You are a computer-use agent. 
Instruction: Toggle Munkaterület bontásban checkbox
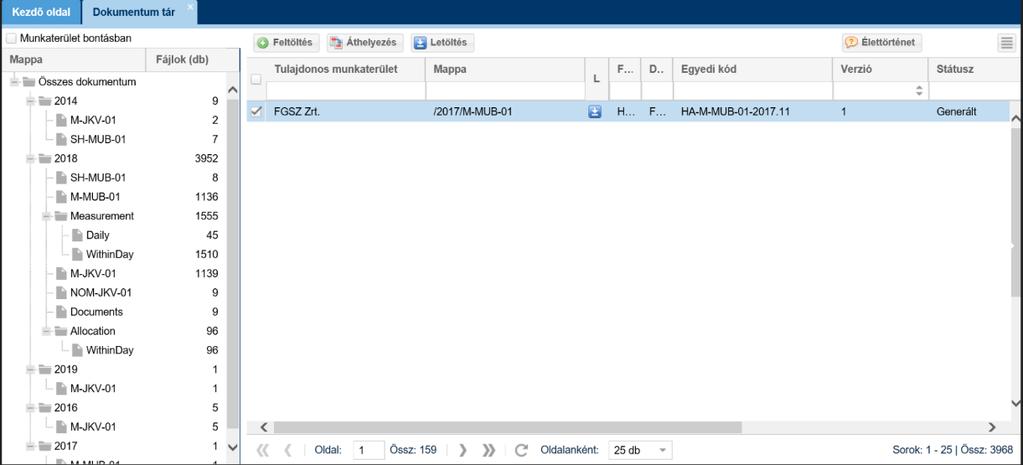pyautogui.click(x=11, y=38)
